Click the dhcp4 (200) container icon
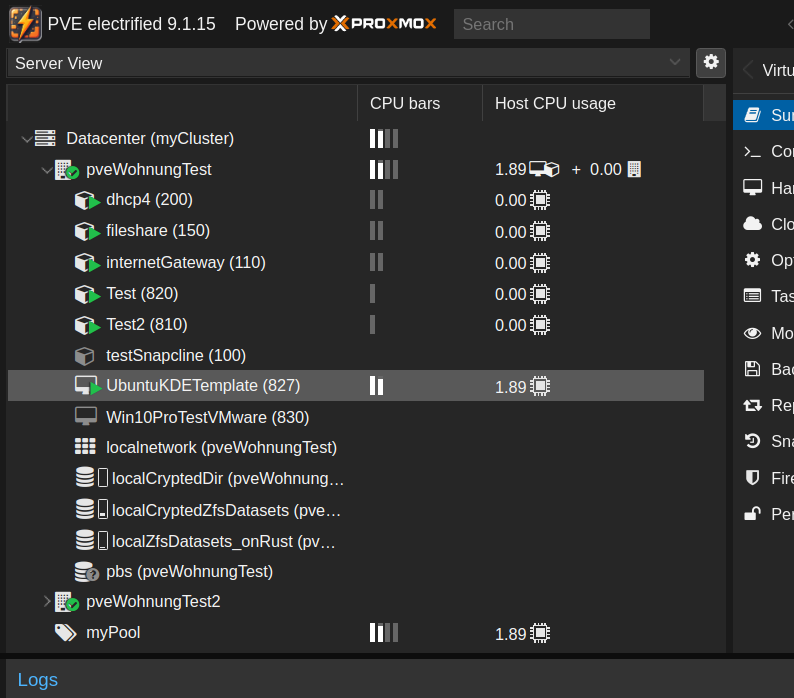This screenshot has width=794, height=698. point(87,200)
